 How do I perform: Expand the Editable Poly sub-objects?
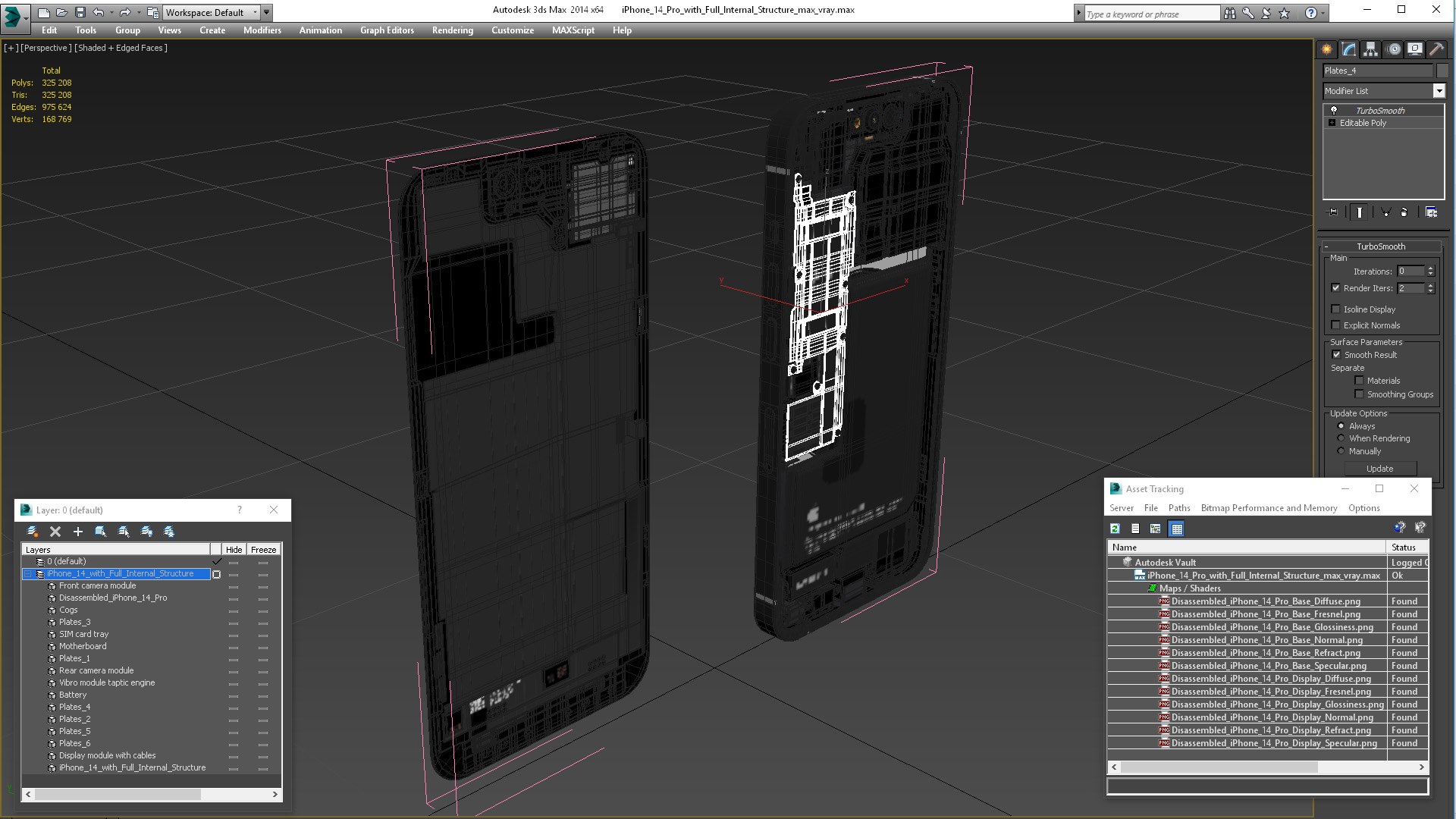[x=1332, y=123]
